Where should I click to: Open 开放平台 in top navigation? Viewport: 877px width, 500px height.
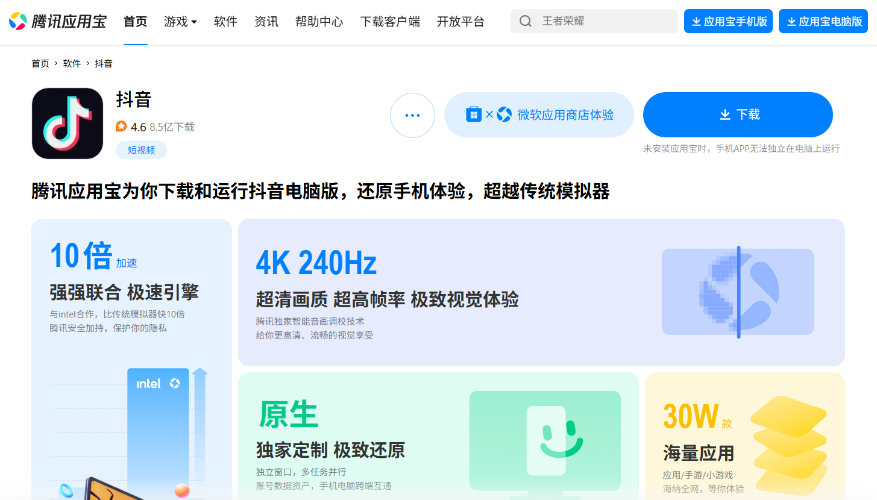[460, 21]
